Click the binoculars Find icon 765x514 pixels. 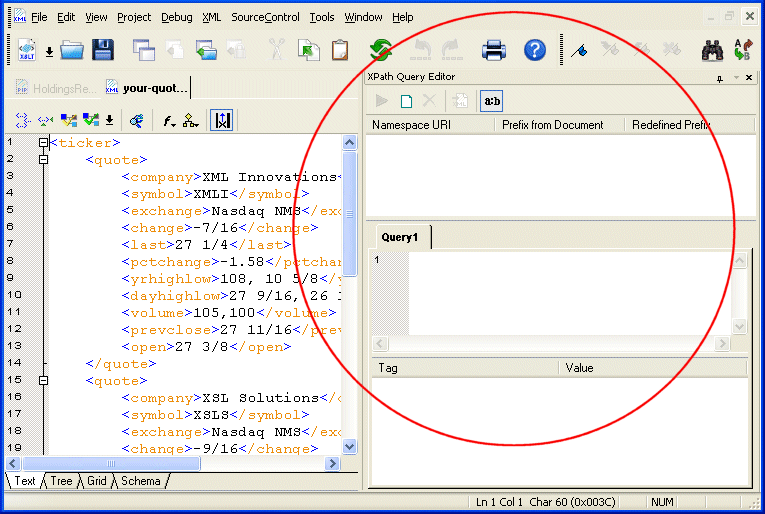click(712, 50)
